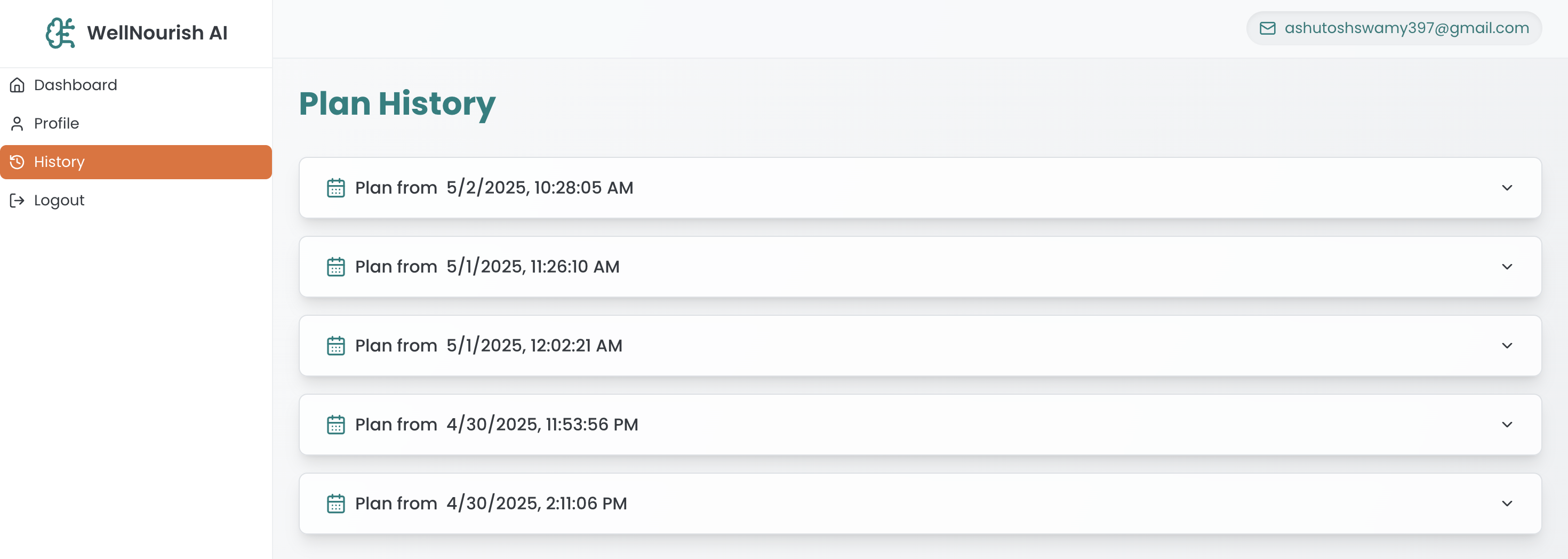The width and height of the screenshot is (1568, 559).
Task: Click the WellNourish AI brain logo icon
Action: coord(60,33)
